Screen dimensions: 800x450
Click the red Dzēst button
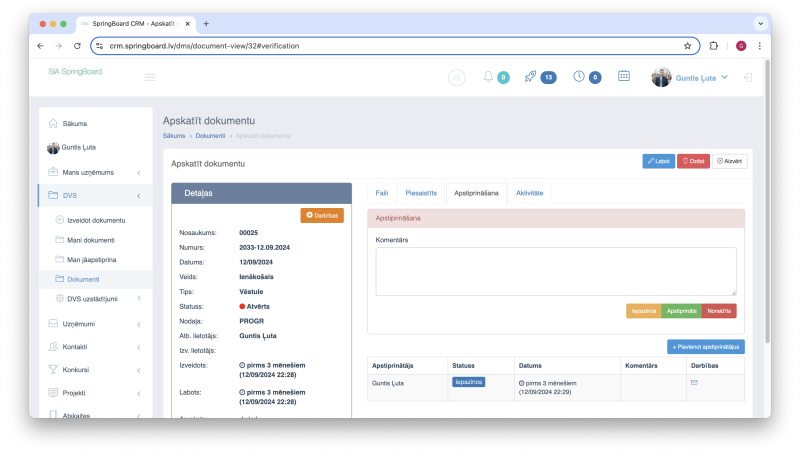coord(693,161)
